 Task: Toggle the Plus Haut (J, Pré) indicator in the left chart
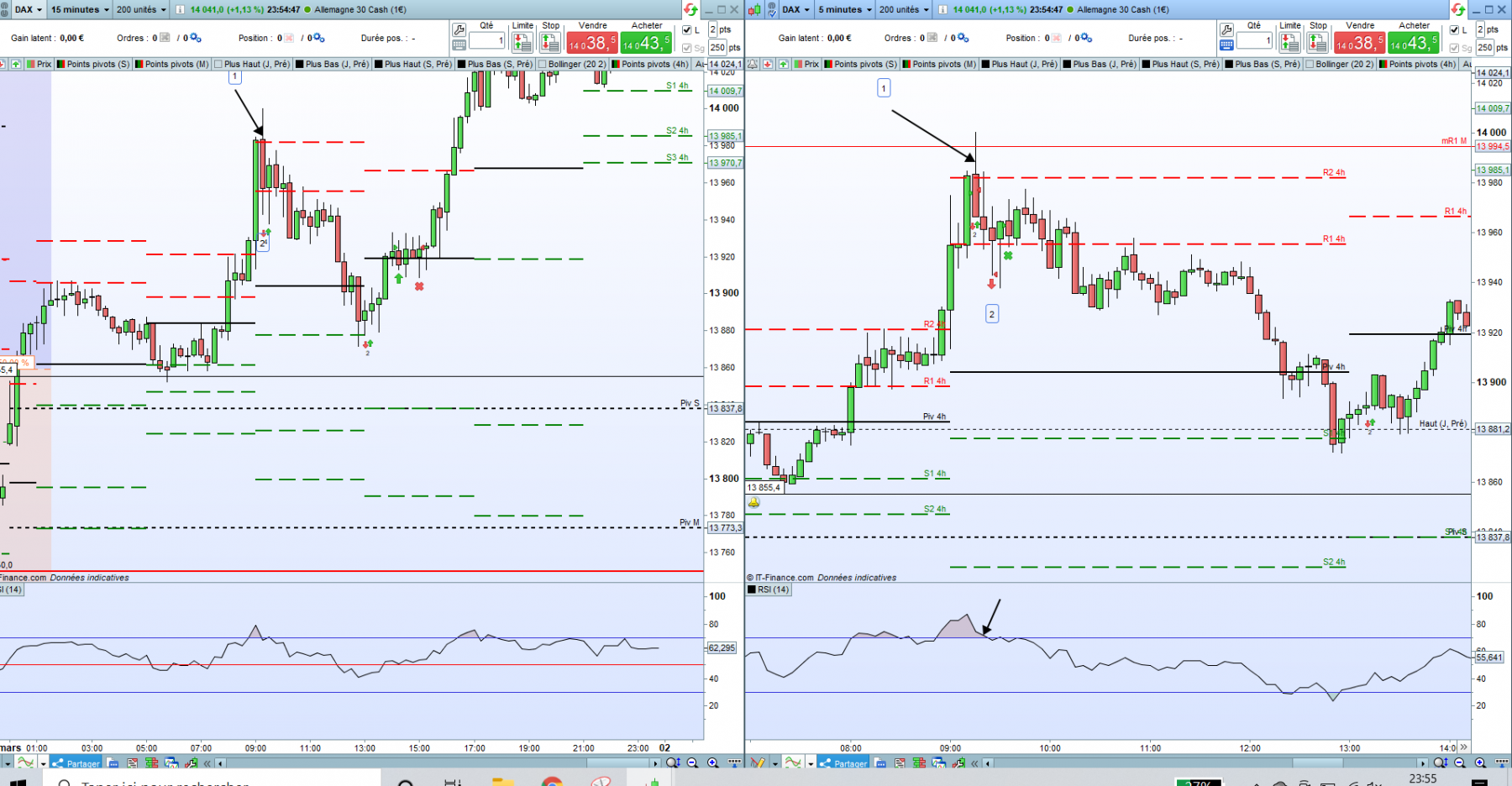tap(252, 64)
